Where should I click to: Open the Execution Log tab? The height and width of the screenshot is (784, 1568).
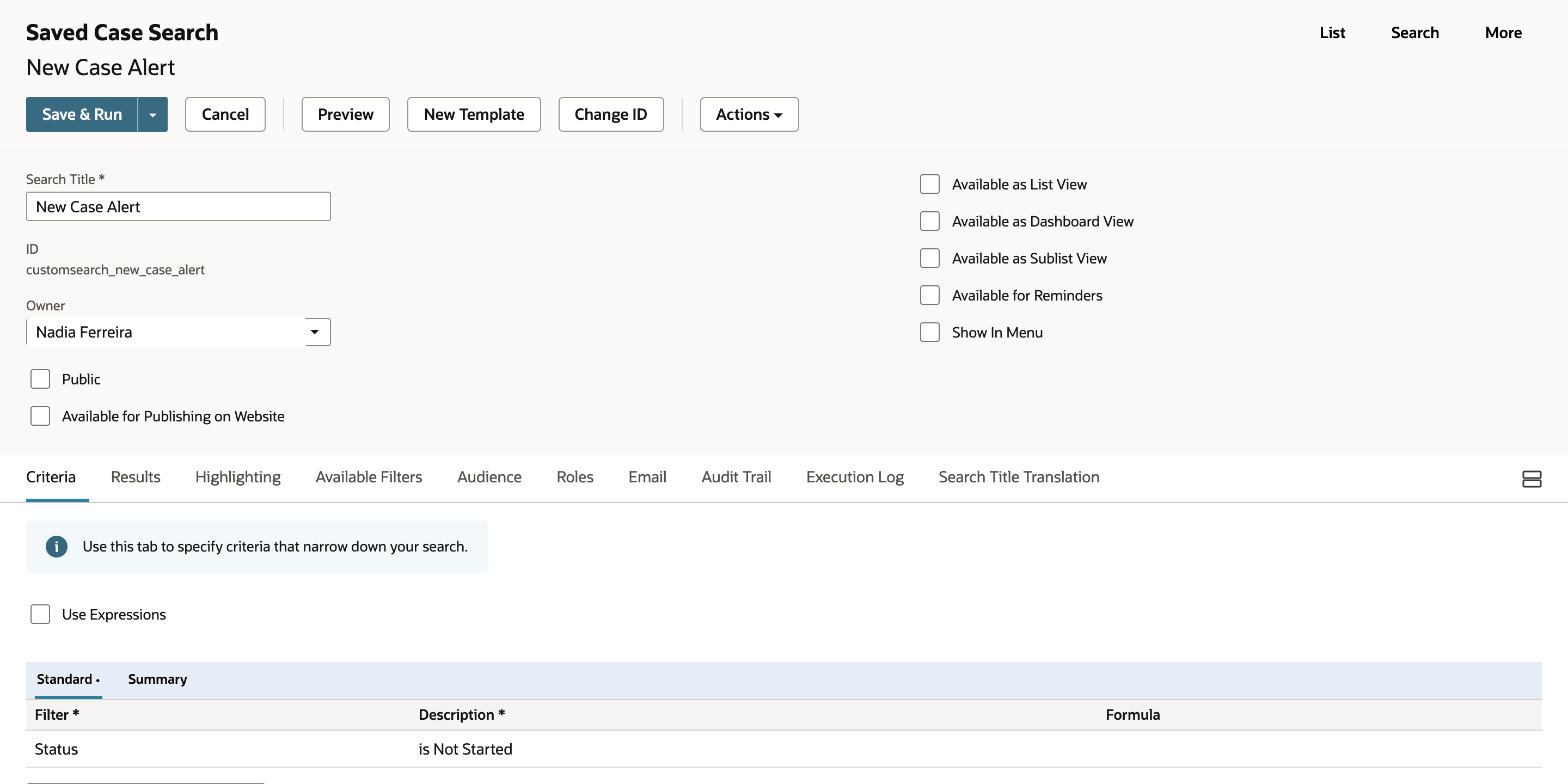pos(855,476)
